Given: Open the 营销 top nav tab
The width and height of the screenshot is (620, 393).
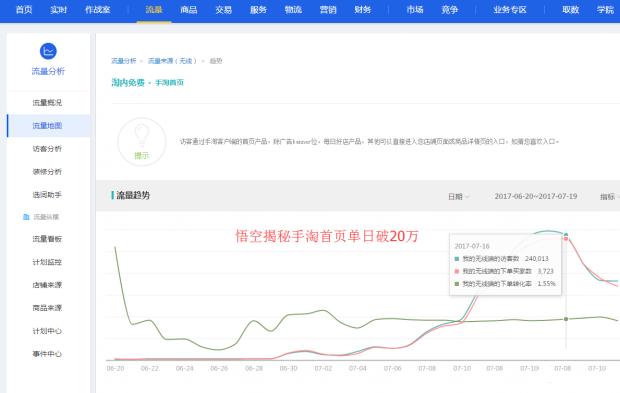Looking at the screenshot, I should 328,10.
